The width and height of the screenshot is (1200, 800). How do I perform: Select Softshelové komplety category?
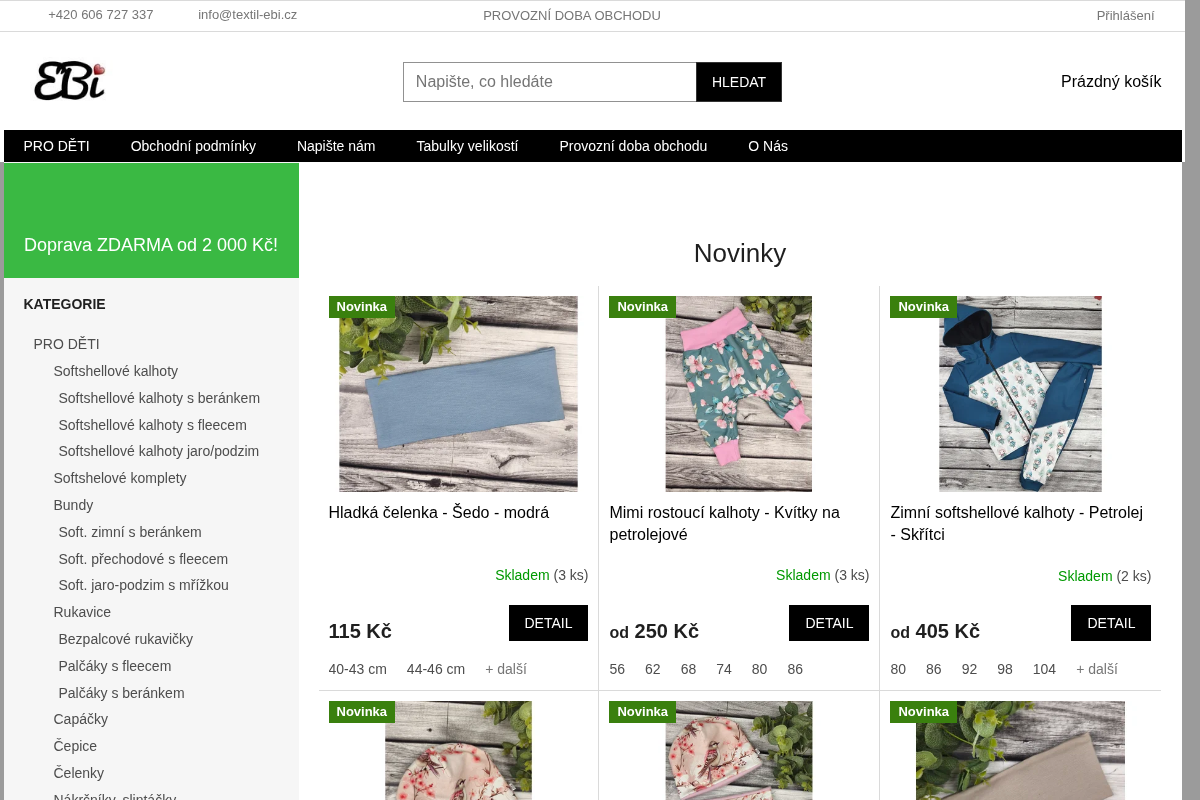click(x=120, y=478)
